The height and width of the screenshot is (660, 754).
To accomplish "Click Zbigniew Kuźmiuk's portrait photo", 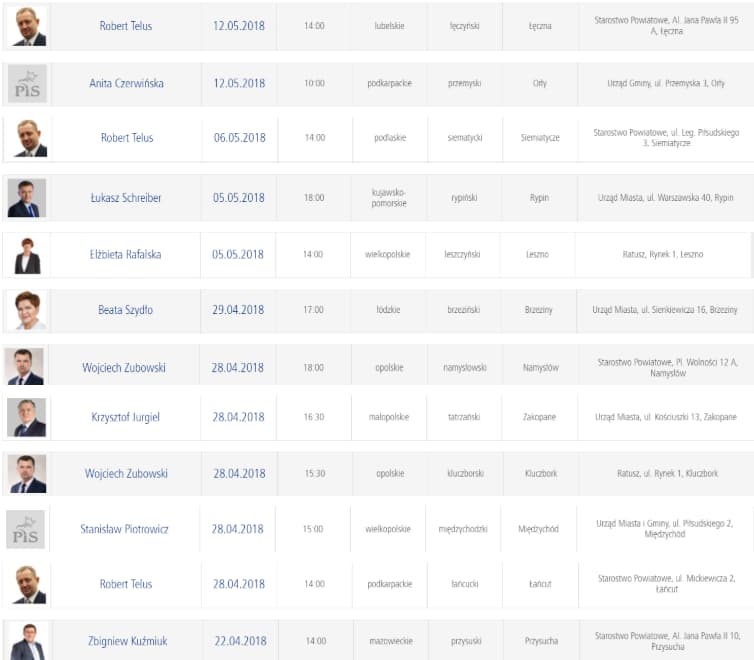I will [x=26, y=641].
